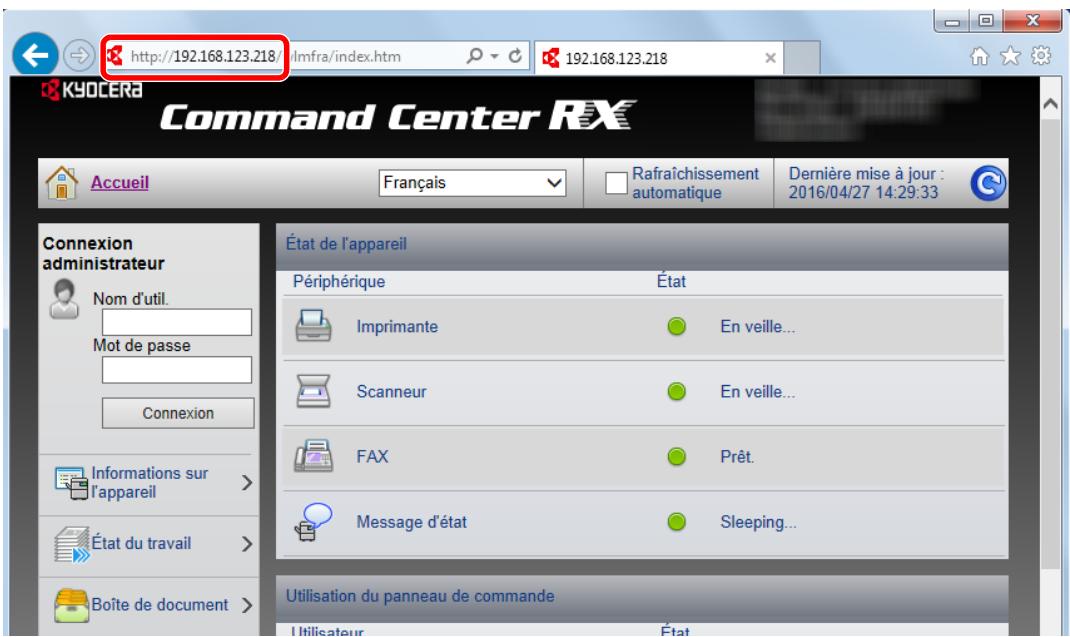Open Informations sur l'appareil menu
Viewport: 1070px width, 637px height.
click(x=149, y=483)
